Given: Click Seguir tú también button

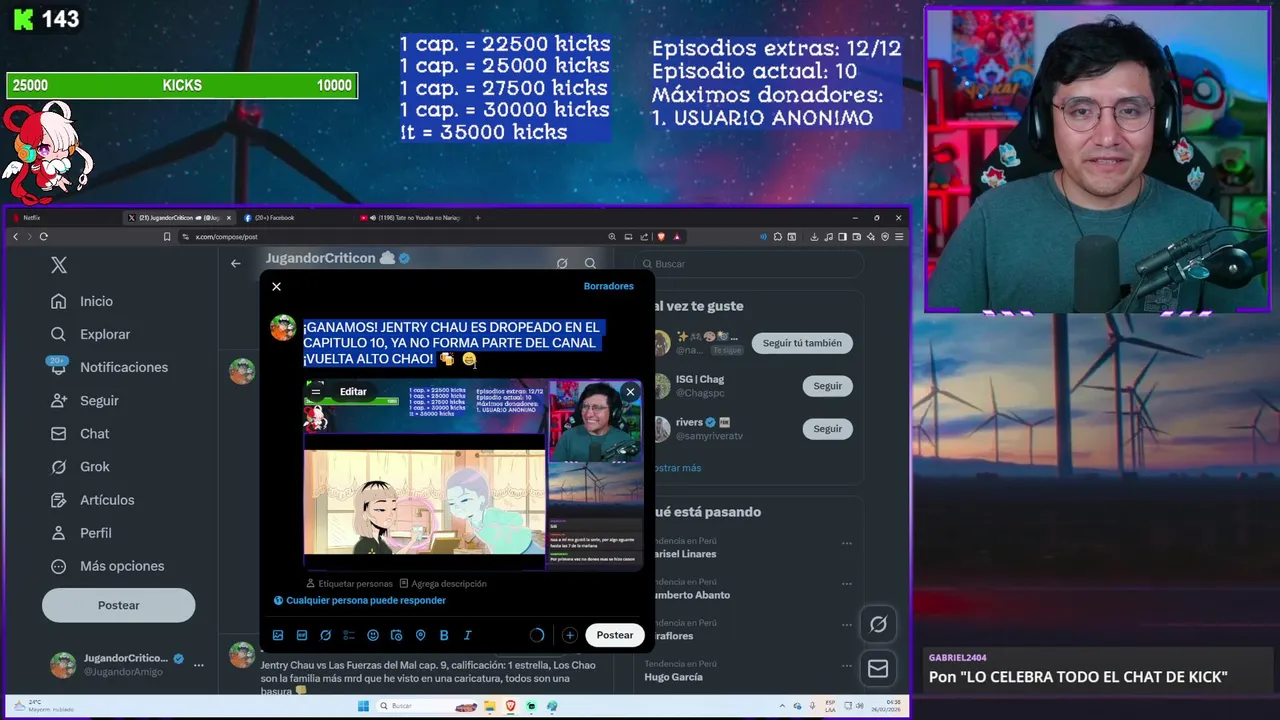Looking at the screenshot, I should [x=802, y=343].
